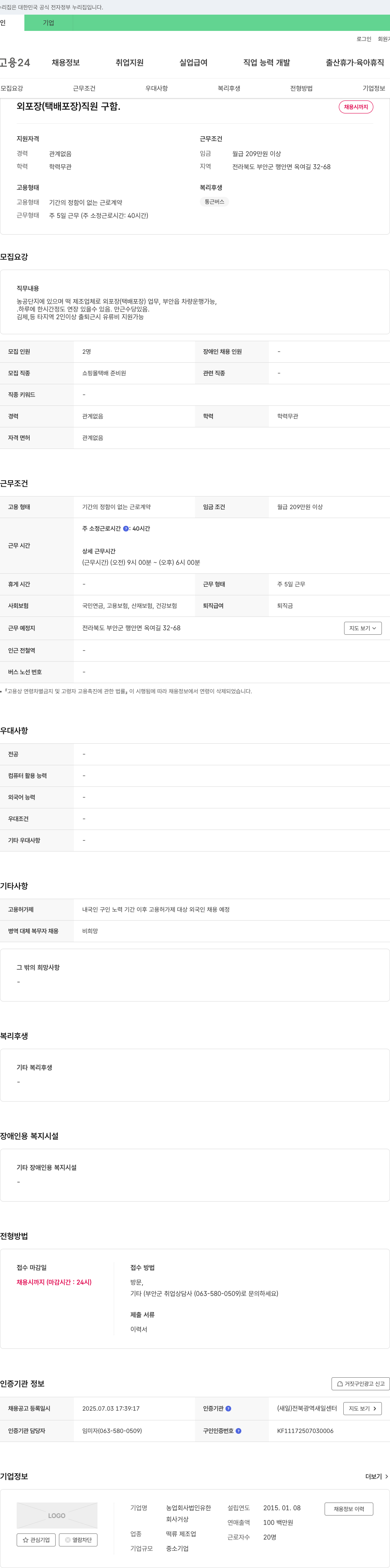Jump to the 기업정보 section tab
The height and width of the screenshot is (1568, 390).
(374, 88)
